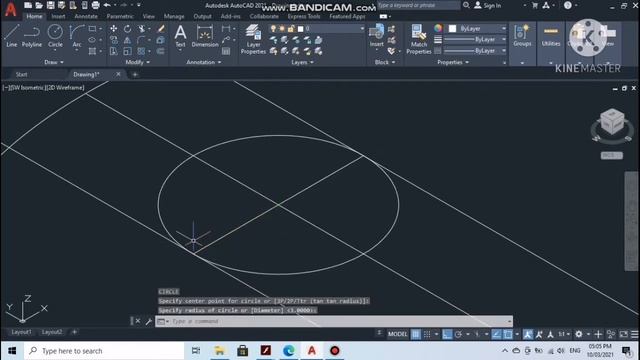The image size is (640, 360).
Task: Activate the Circle tool
Action: point(55,36)
